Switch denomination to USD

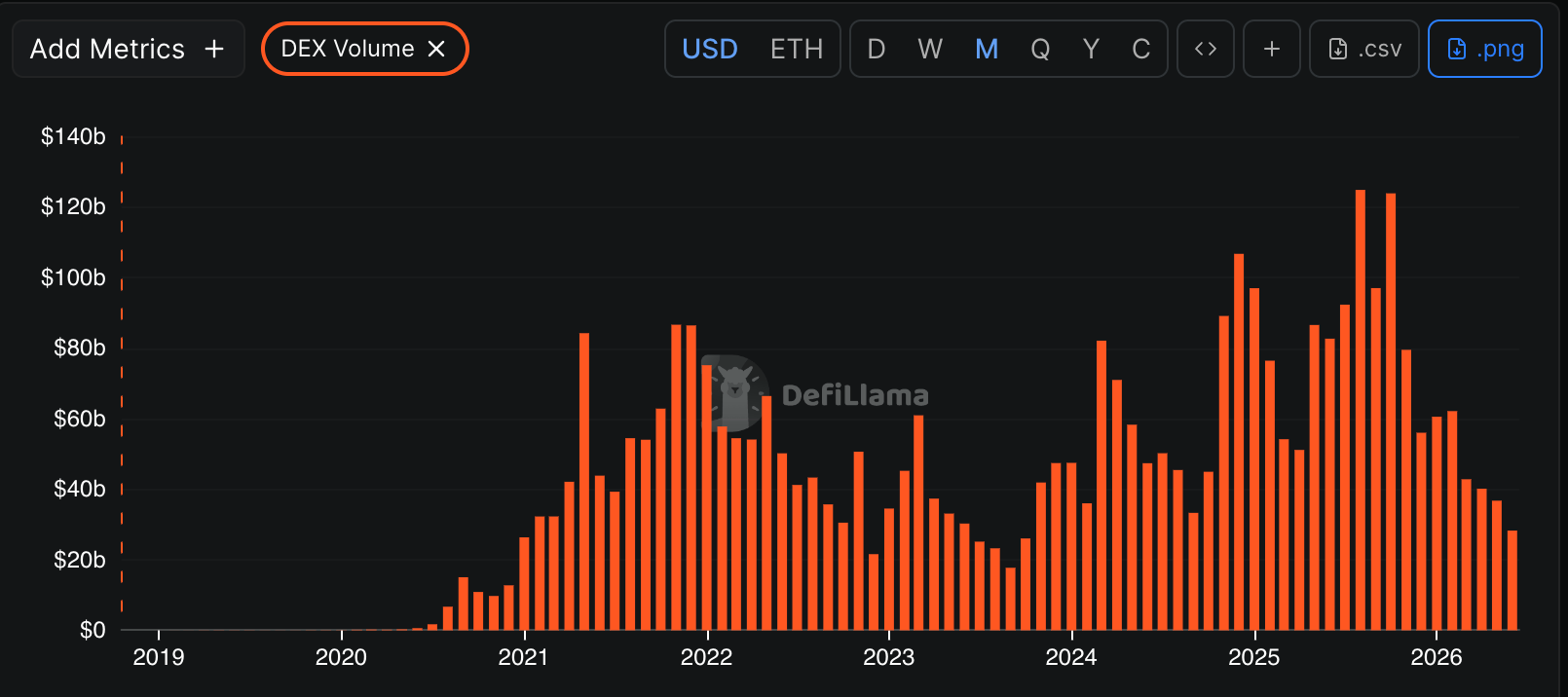pyautogui.click(x=710, y=49)
